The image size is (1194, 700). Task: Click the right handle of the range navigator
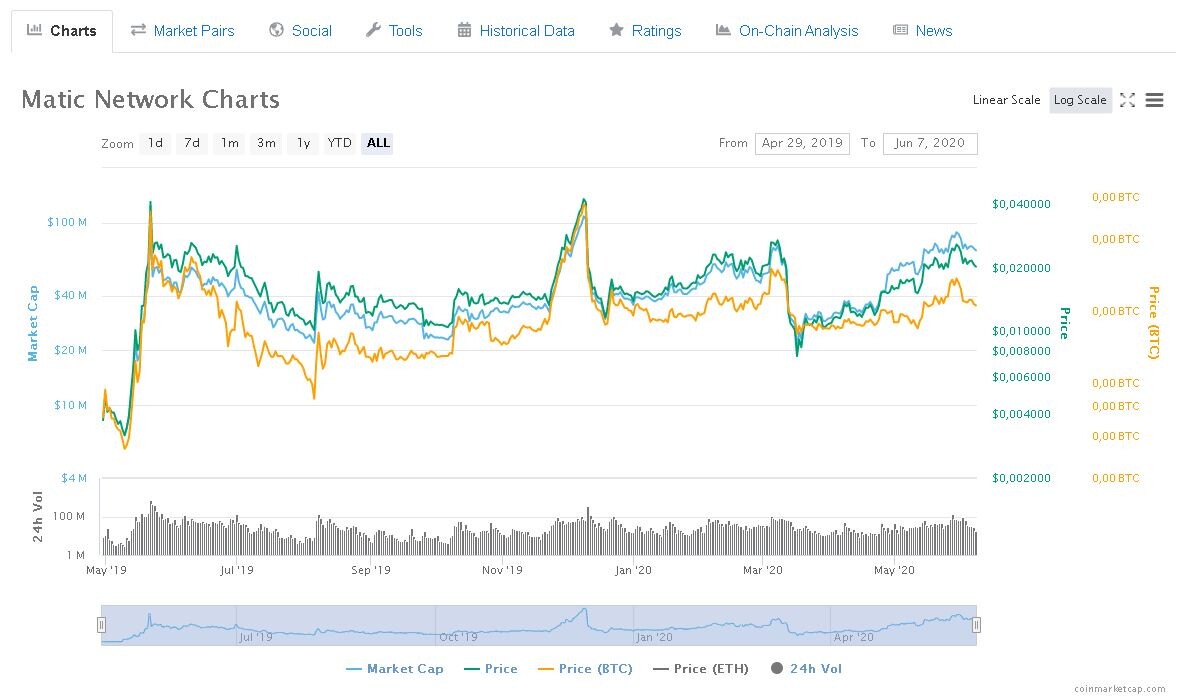(976, 625)
